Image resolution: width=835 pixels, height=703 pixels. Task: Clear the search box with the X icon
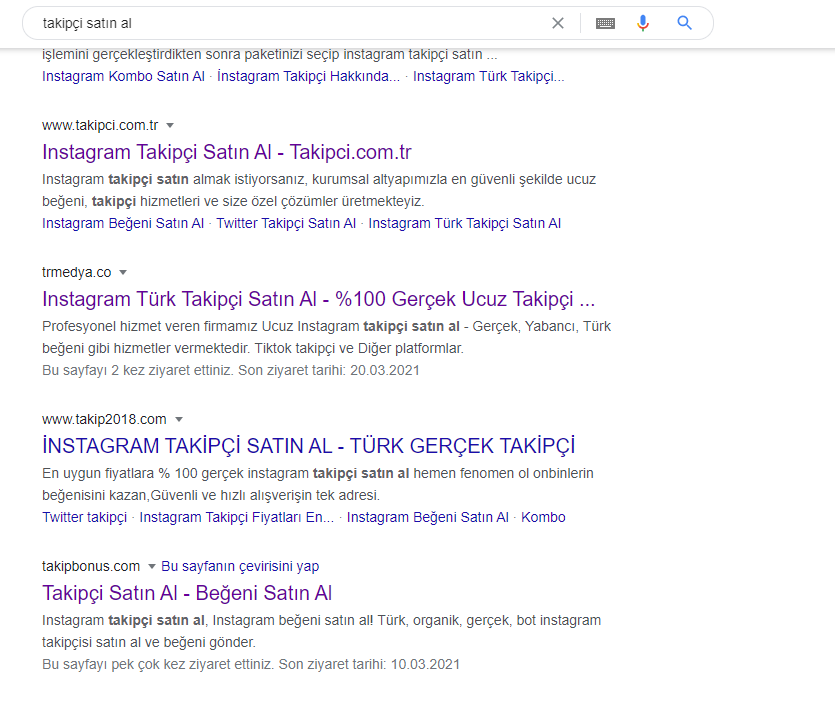point(558,23)
